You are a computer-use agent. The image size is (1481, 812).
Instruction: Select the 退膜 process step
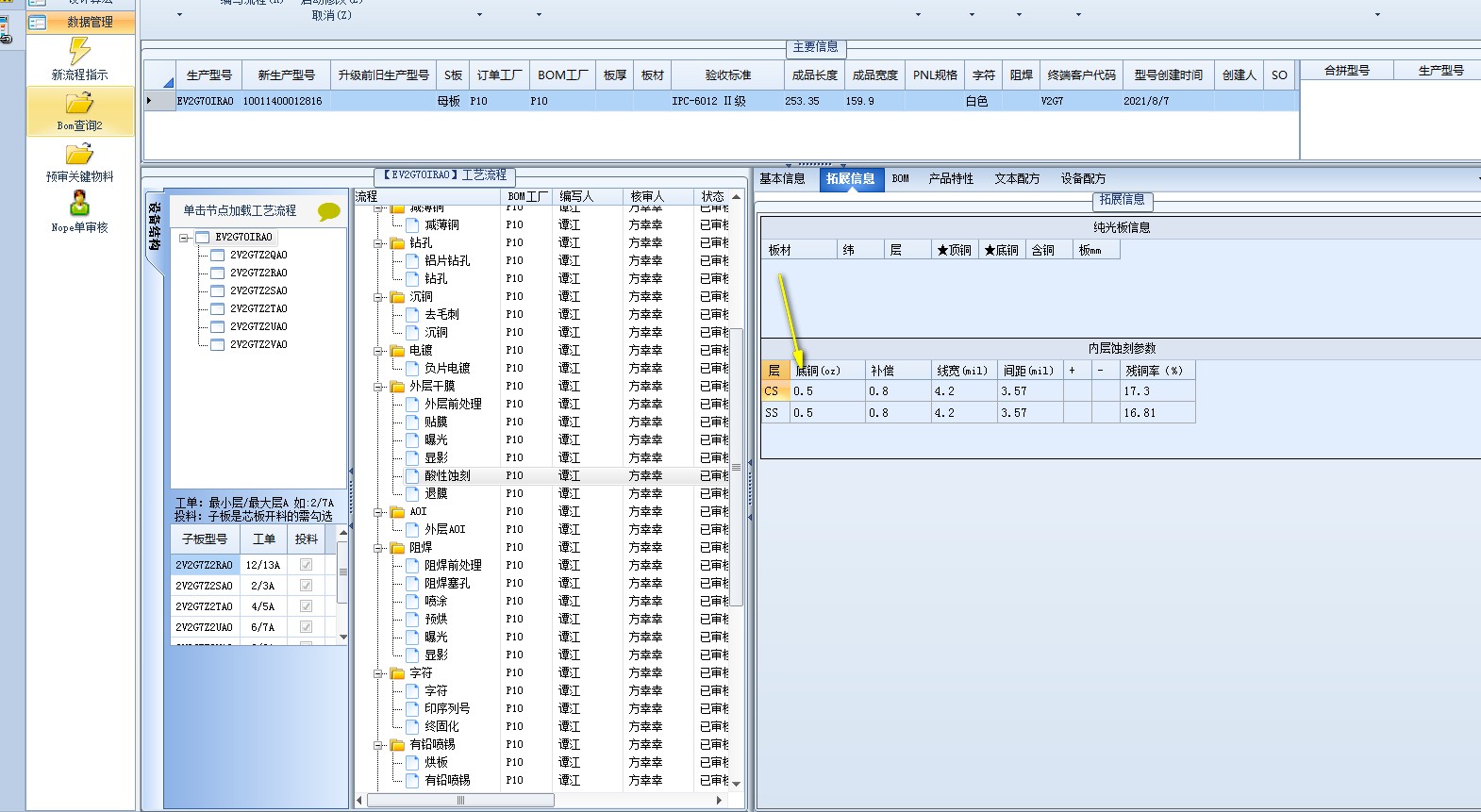436,494
